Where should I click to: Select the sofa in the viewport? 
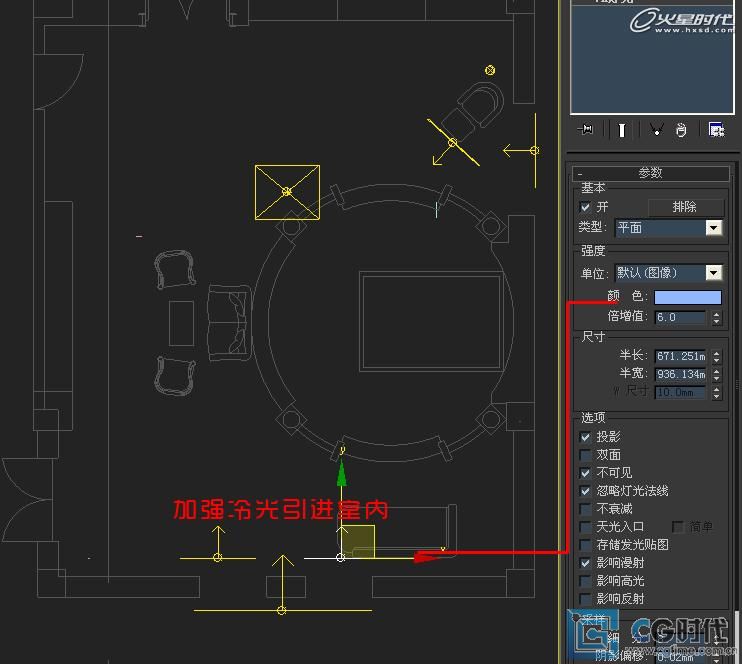(x=229, y=322)
